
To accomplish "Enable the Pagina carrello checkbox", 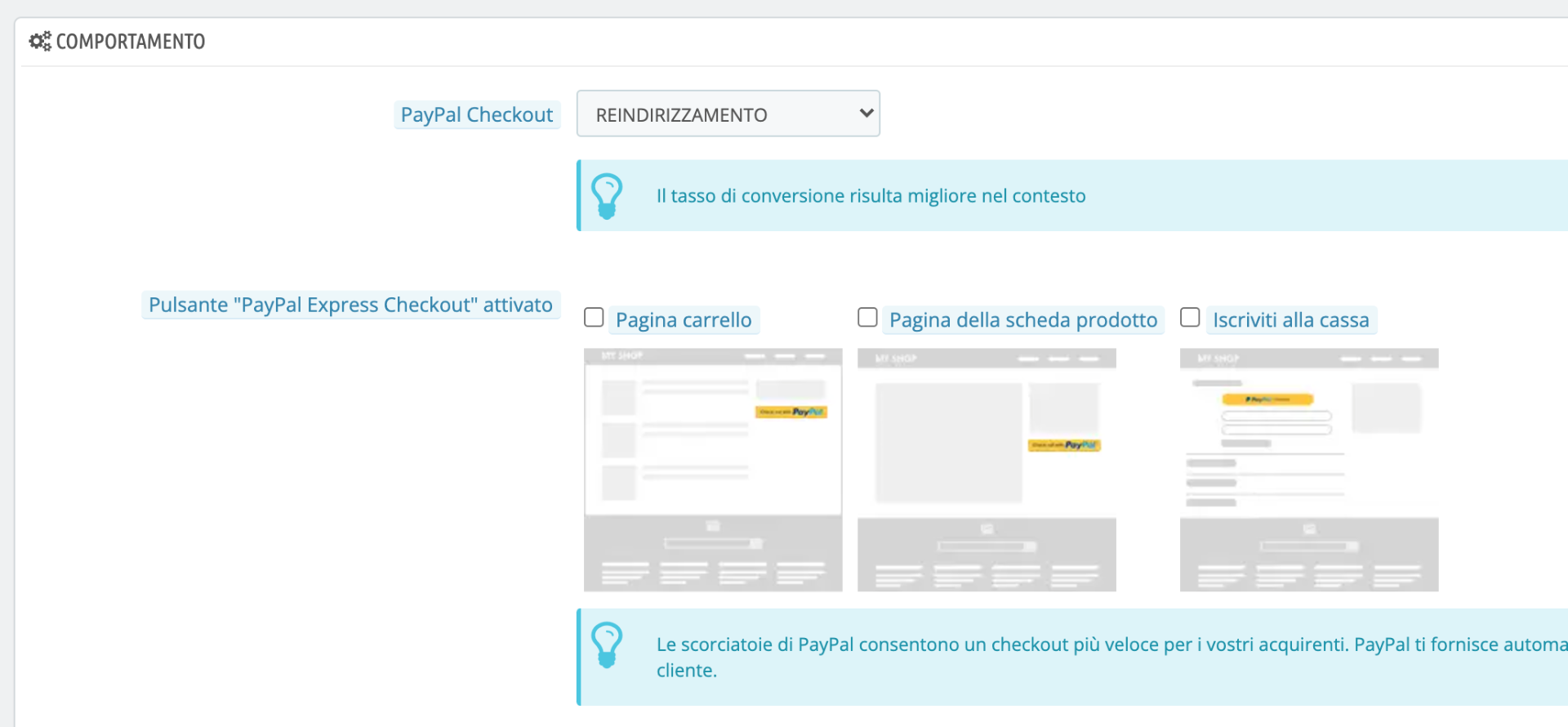I will click(x=594, y=317).
